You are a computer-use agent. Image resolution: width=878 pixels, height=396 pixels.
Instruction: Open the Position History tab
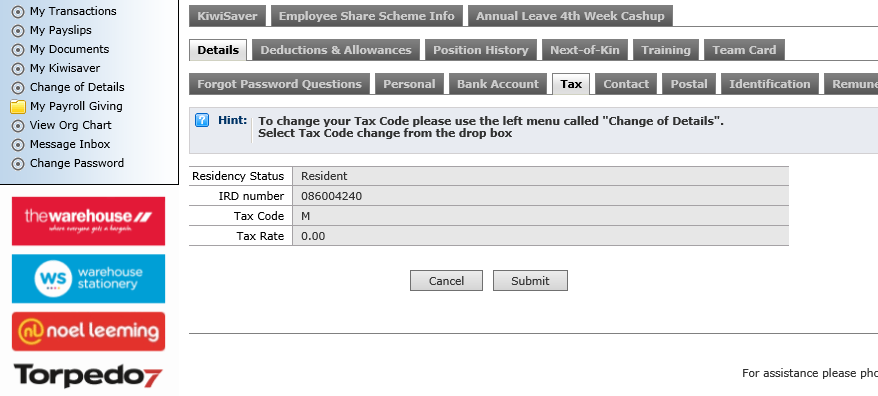tap(480, 50)
